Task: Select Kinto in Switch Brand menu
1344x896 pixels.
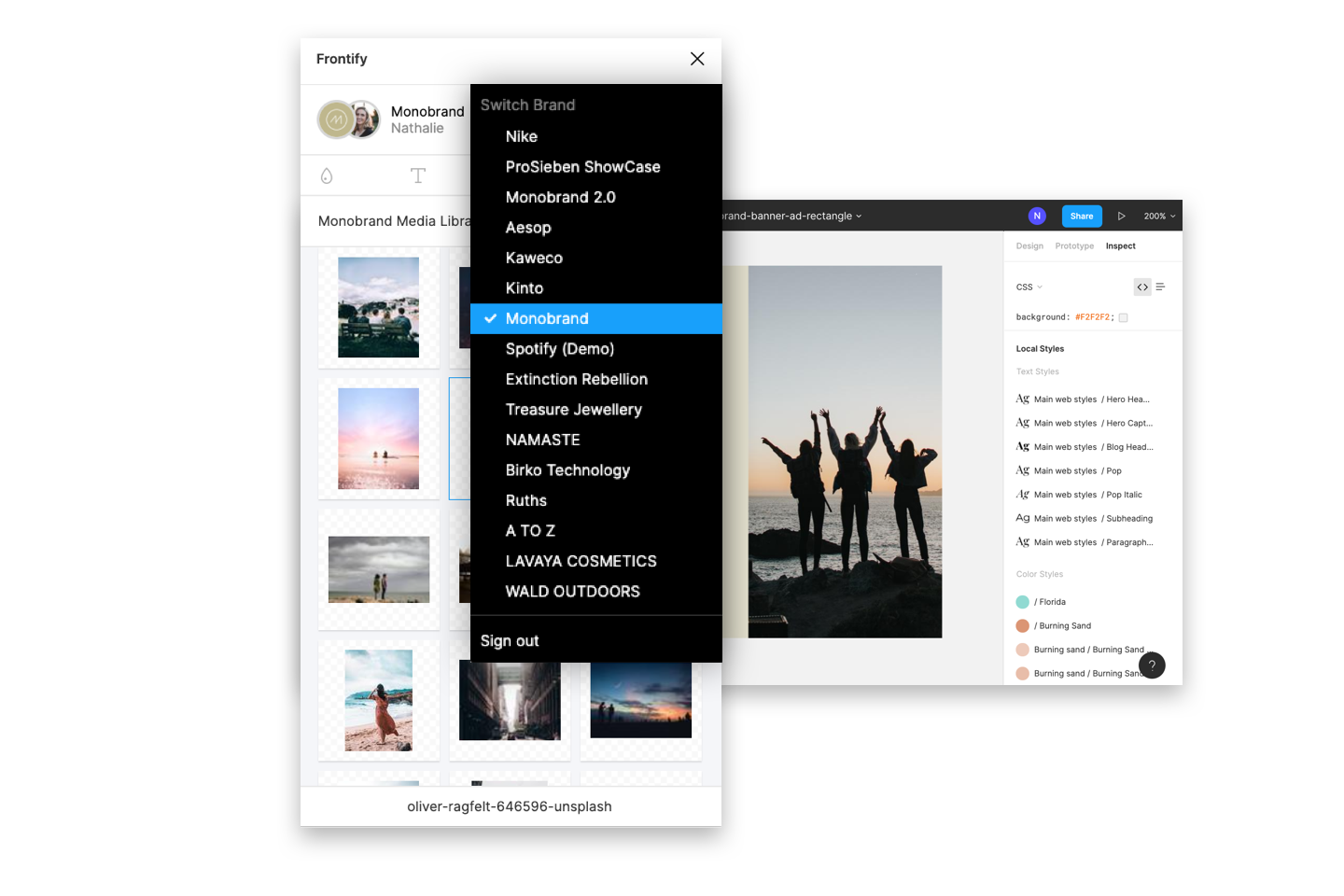Action: [596, 288]
